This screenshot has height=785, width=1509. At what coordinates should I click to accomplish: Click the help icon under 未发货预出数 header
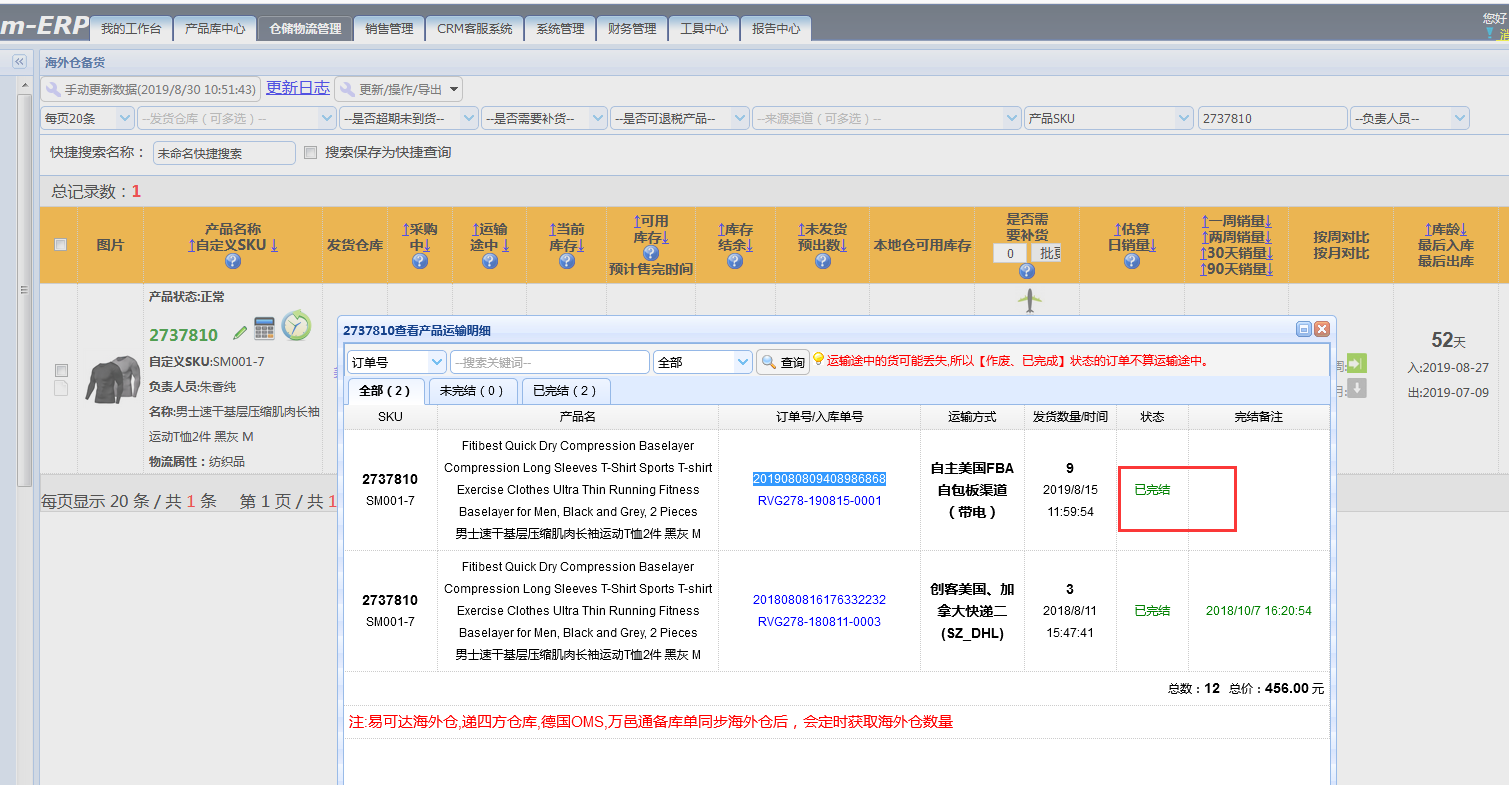point(822,261)
